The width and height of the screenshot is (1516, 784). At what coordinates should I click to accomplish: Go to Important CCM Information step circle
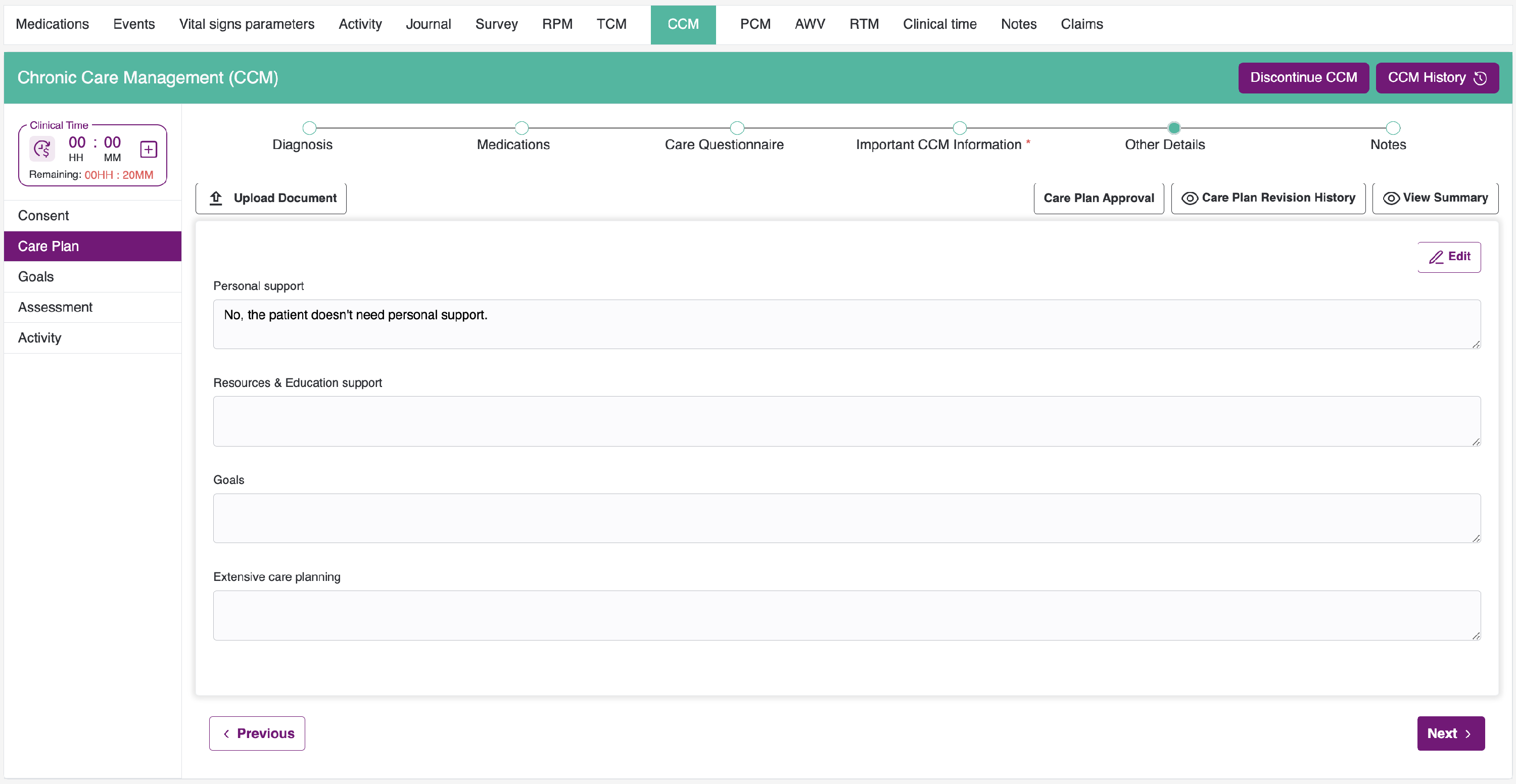click(959, 128)
